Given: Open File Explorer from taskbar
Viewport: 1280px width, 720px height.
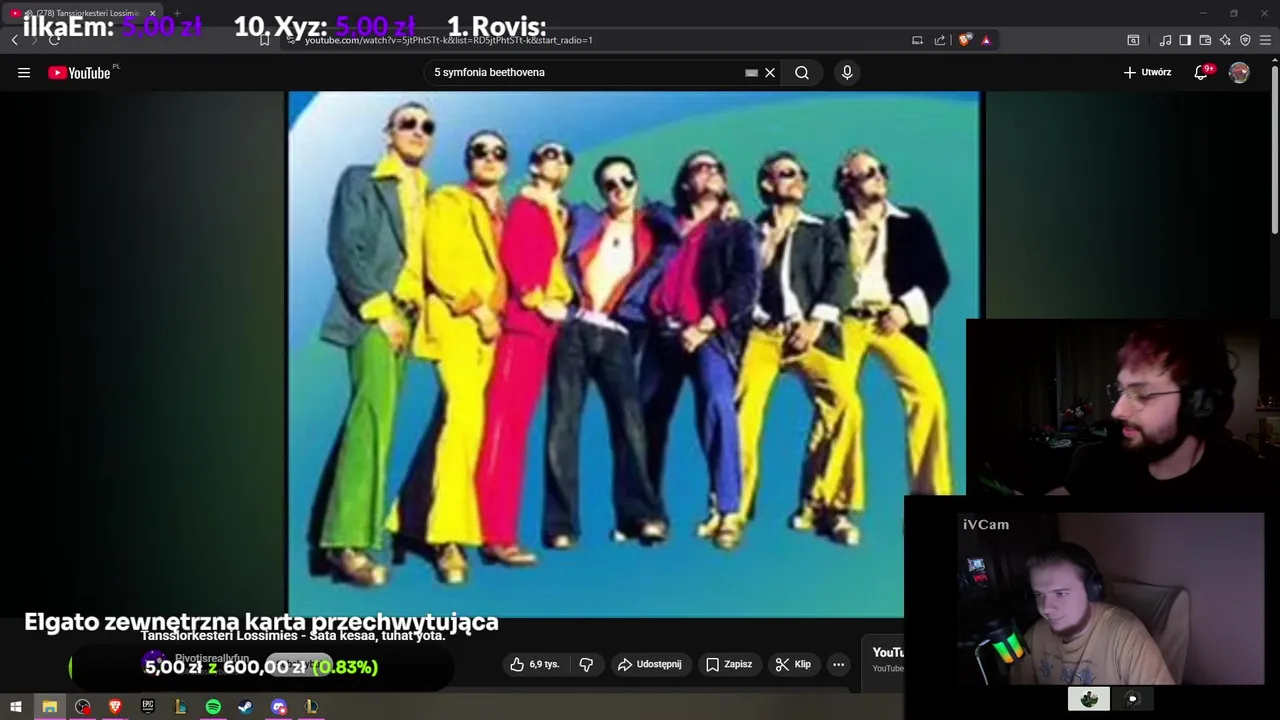Looking at the screenshot, I should (x=49, y=706).
